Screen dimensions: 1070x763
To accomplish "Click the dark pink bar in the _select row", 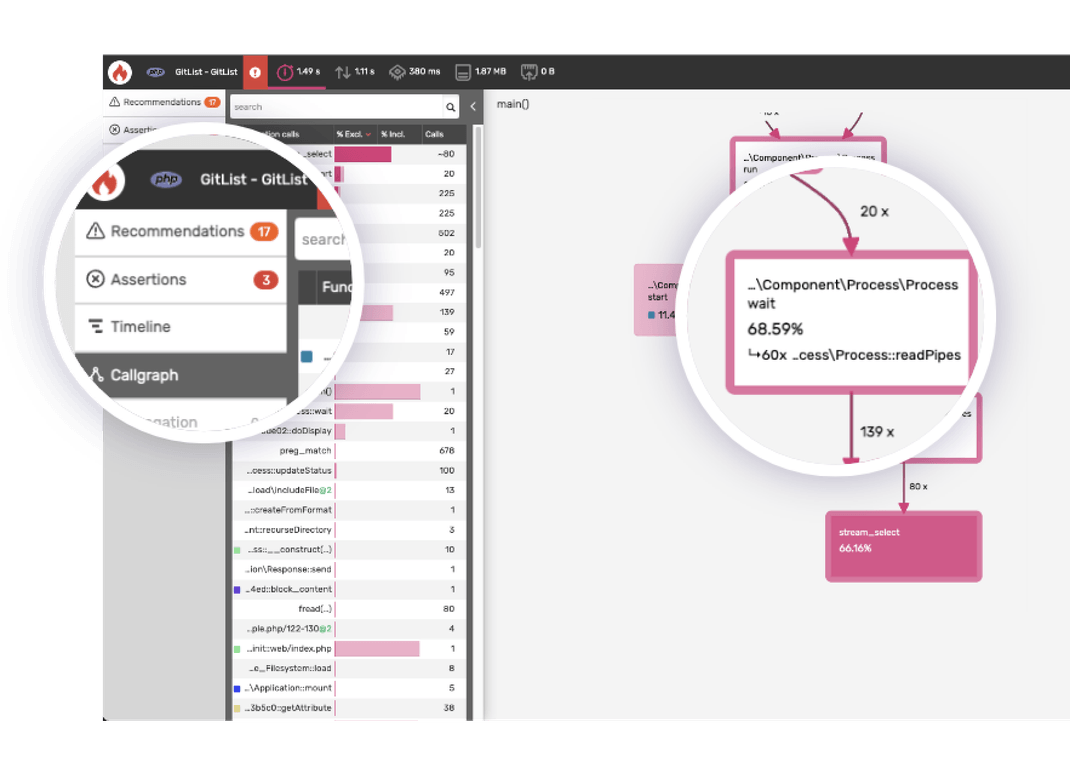I will (362, 154).
